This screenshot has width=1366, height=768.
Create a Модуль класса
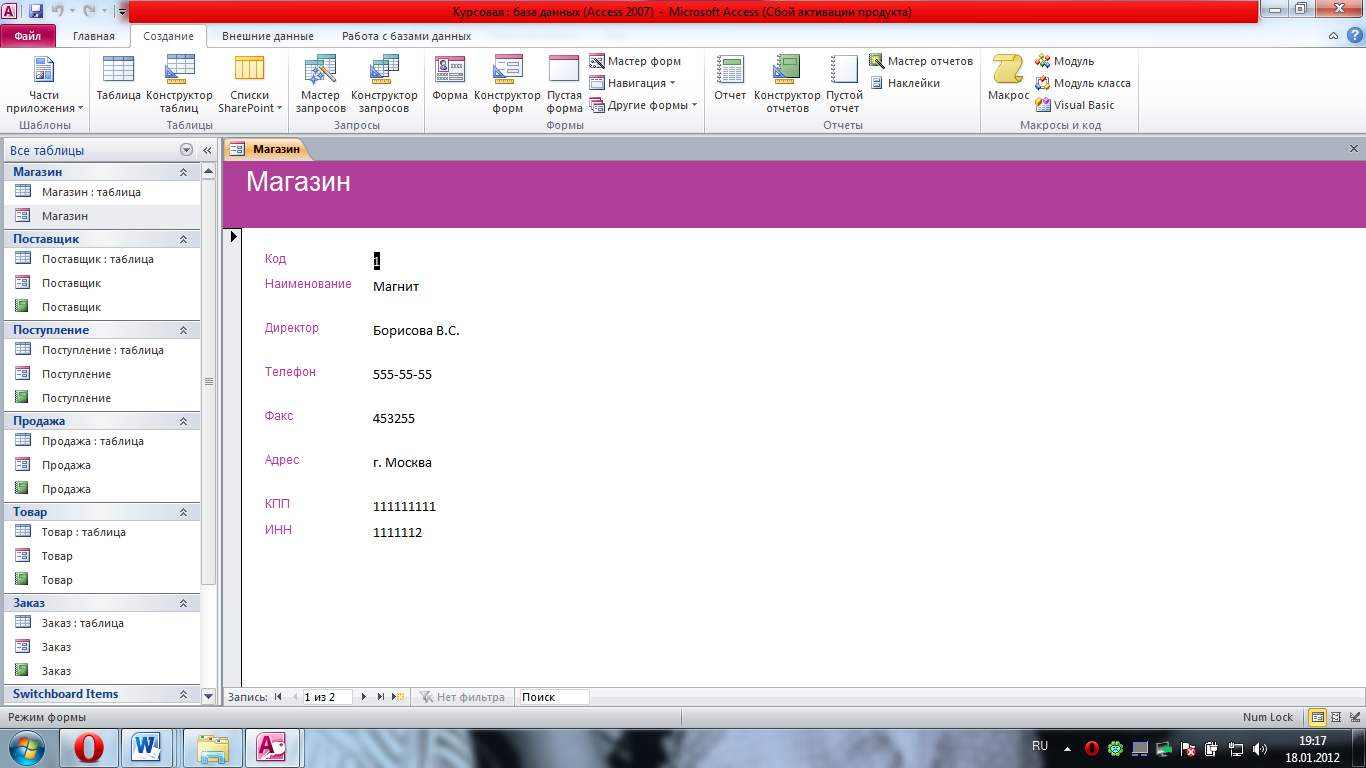coord(1083,83)
